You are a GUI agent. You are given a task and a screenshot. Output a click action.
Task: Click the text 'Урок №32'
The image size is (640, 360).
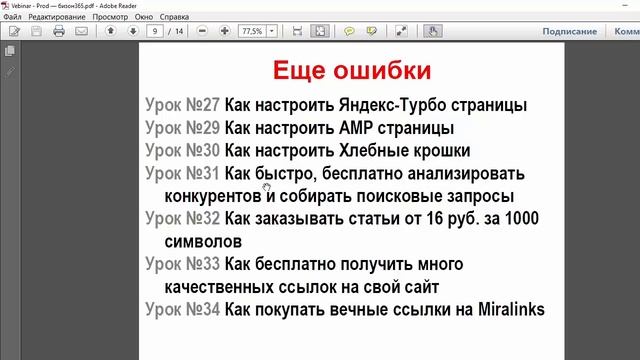coord(182,218)
